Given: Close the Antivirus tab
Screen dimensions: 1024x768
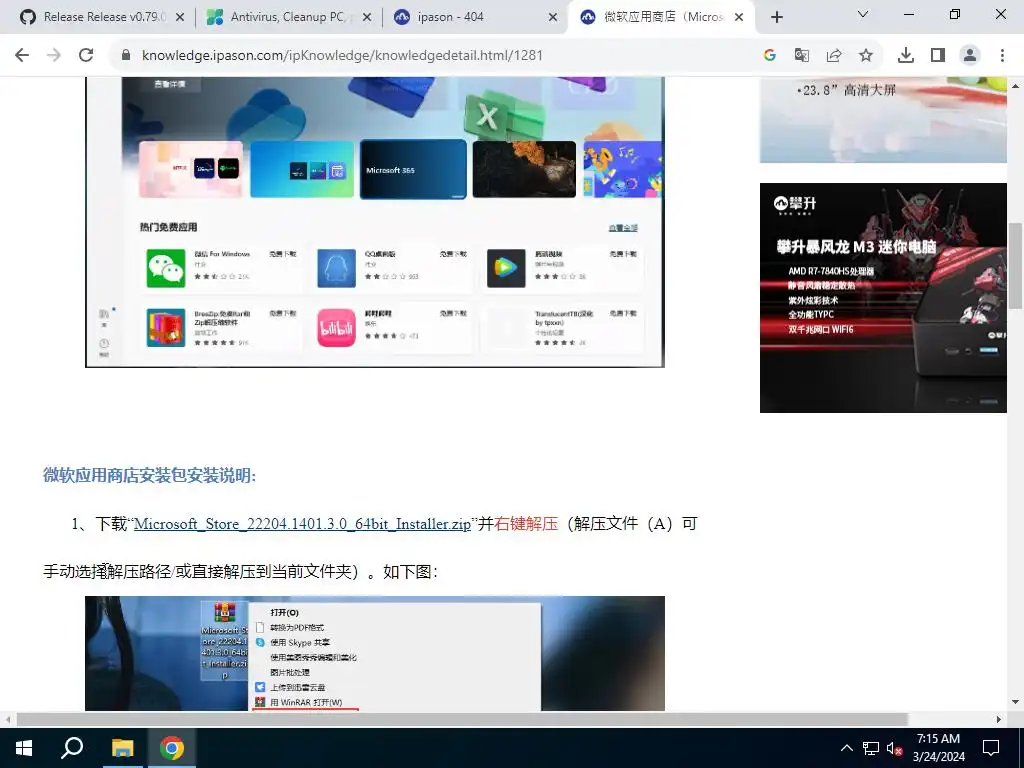Looking at the screenshot, I should (367, 18).
